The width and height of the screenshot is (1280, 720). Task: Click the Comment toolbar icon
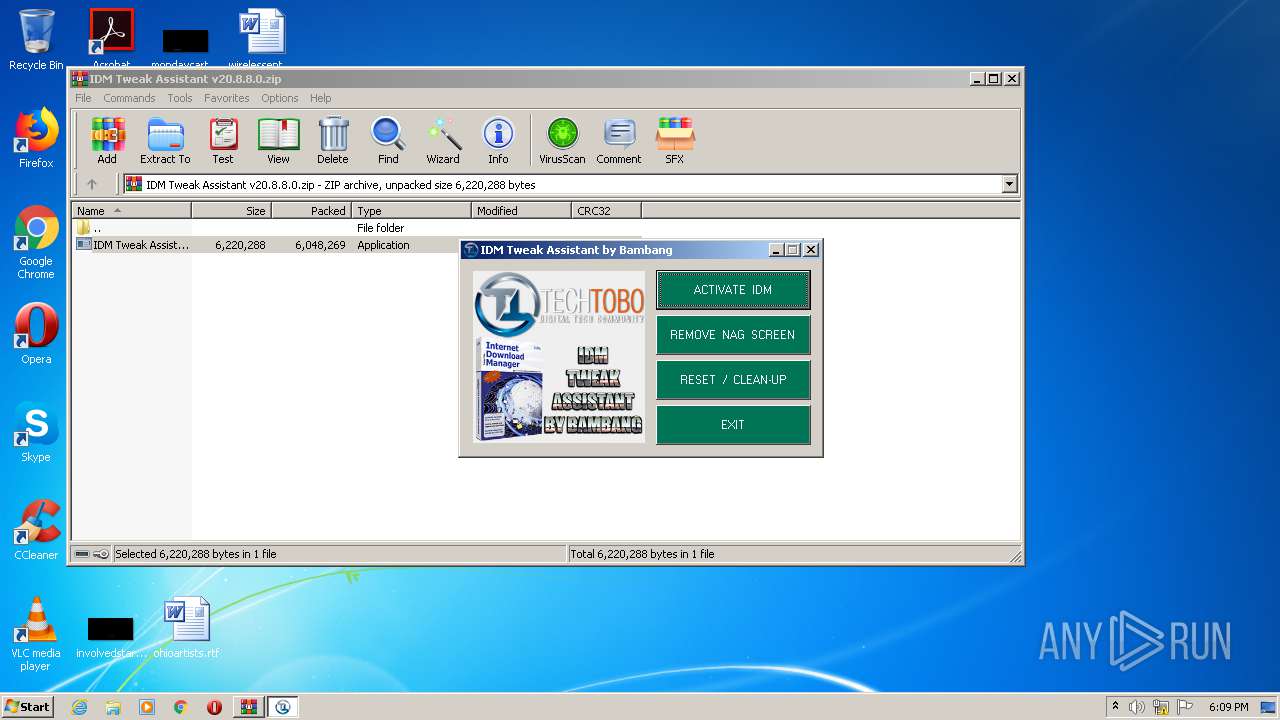pyautogui.click(x=619, y=140)
